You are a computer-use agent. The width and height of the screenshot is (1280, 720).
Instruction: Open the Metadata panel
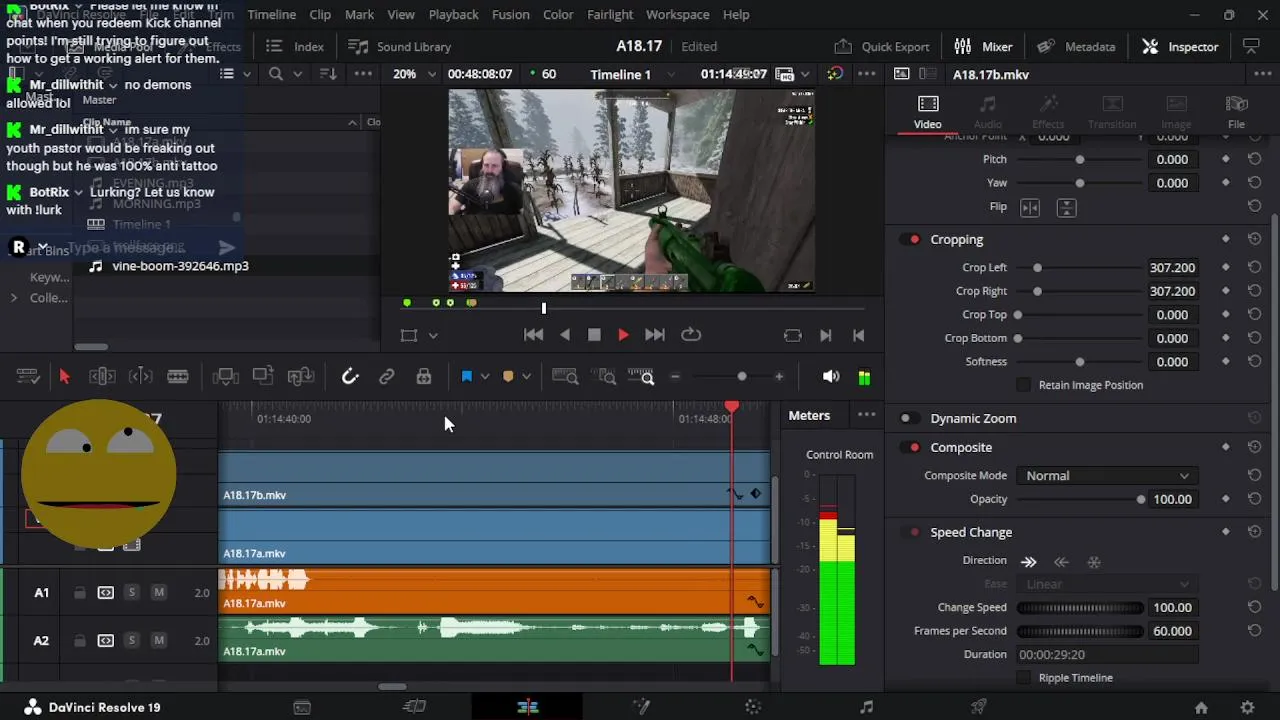[1076, 47]
